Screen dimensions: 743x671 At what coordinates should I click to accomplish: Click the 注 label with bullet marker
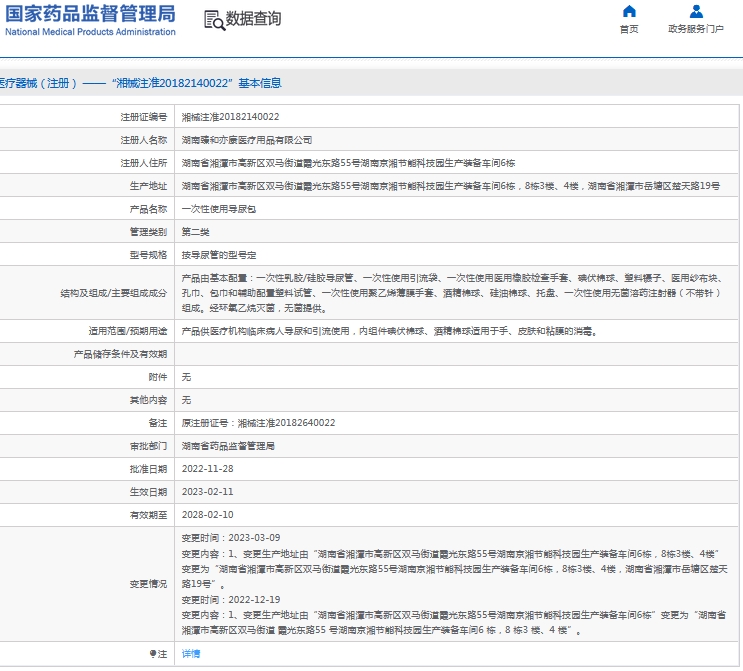coord(158,654)
